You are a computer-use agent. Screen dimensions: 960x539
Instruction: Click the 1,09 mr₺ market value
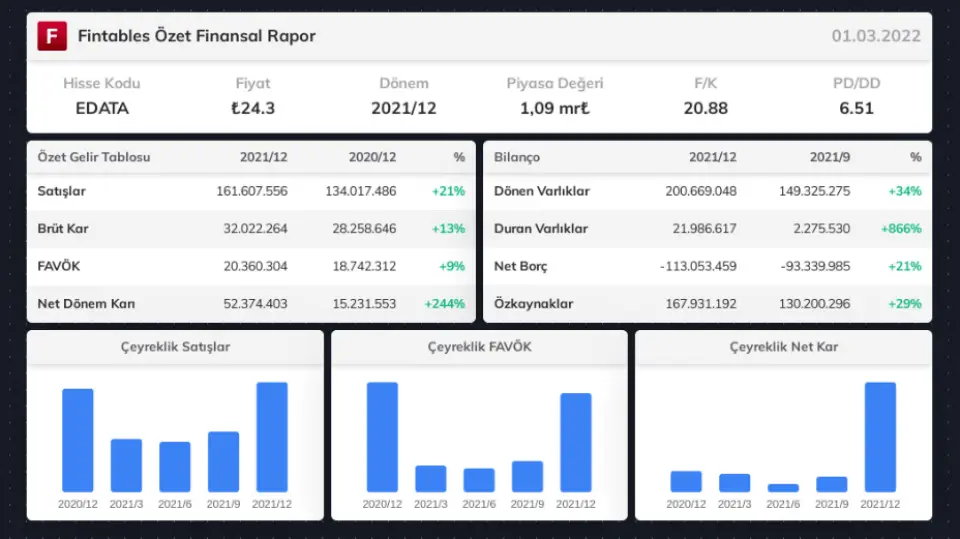pos(555,108)
